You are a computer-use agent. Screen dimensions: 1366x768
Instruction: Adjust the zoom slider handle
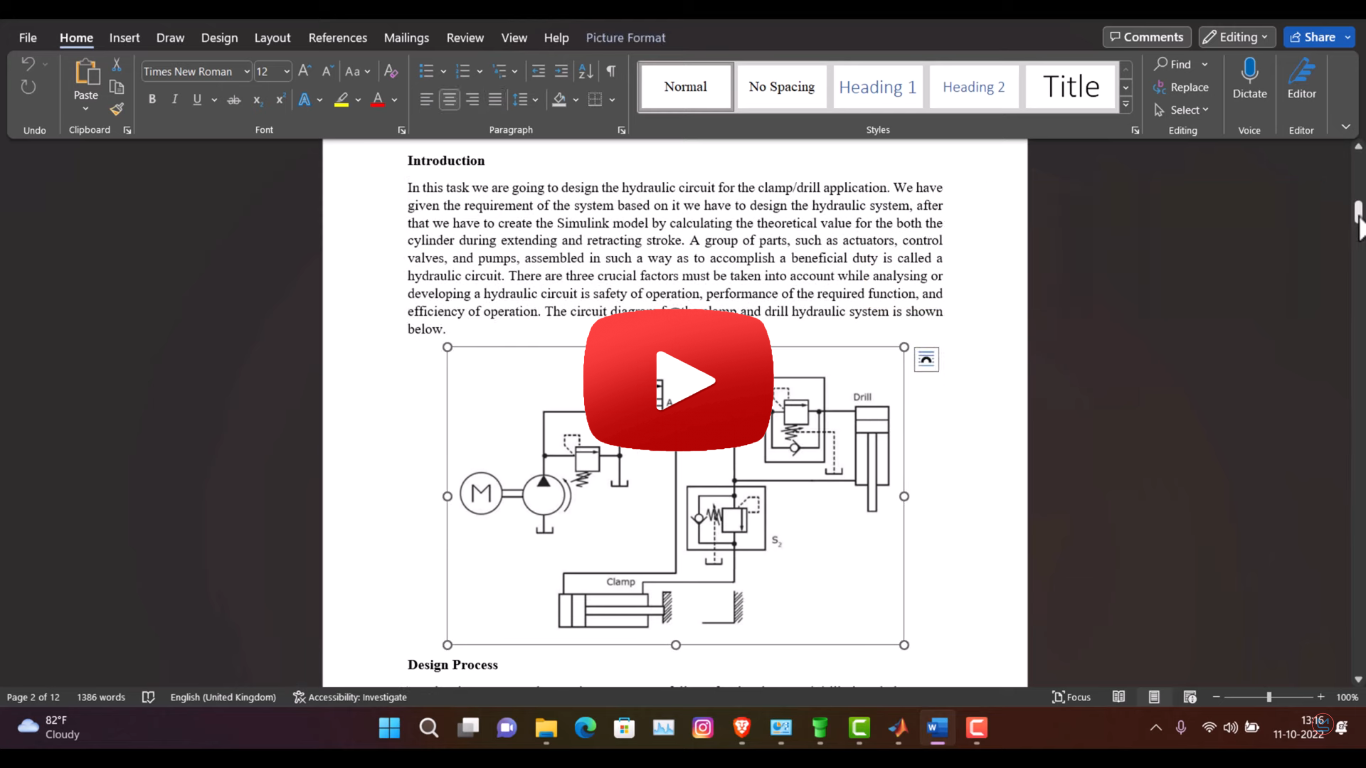1269,697
